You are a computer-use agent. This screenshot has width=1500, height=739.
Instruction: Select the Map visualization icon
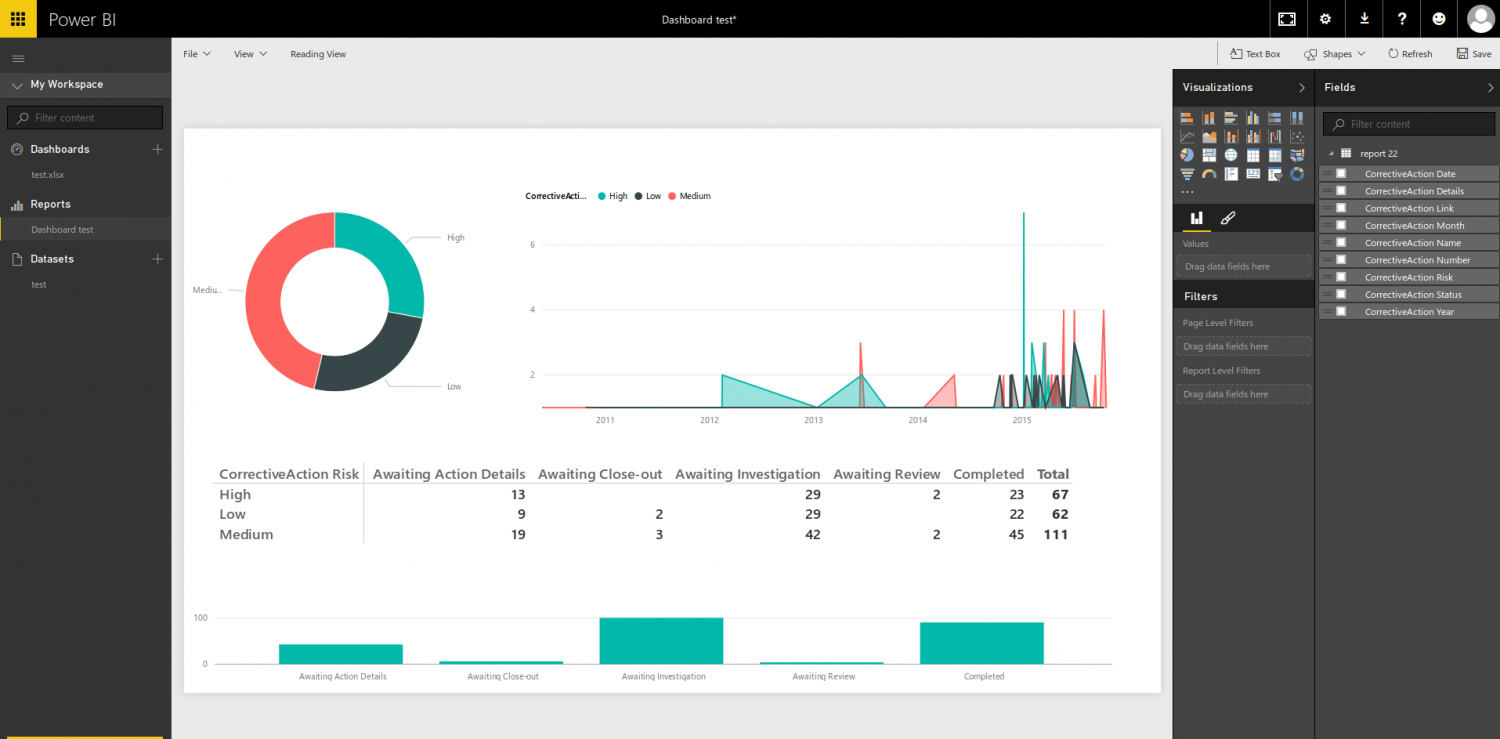(1231, 154)
